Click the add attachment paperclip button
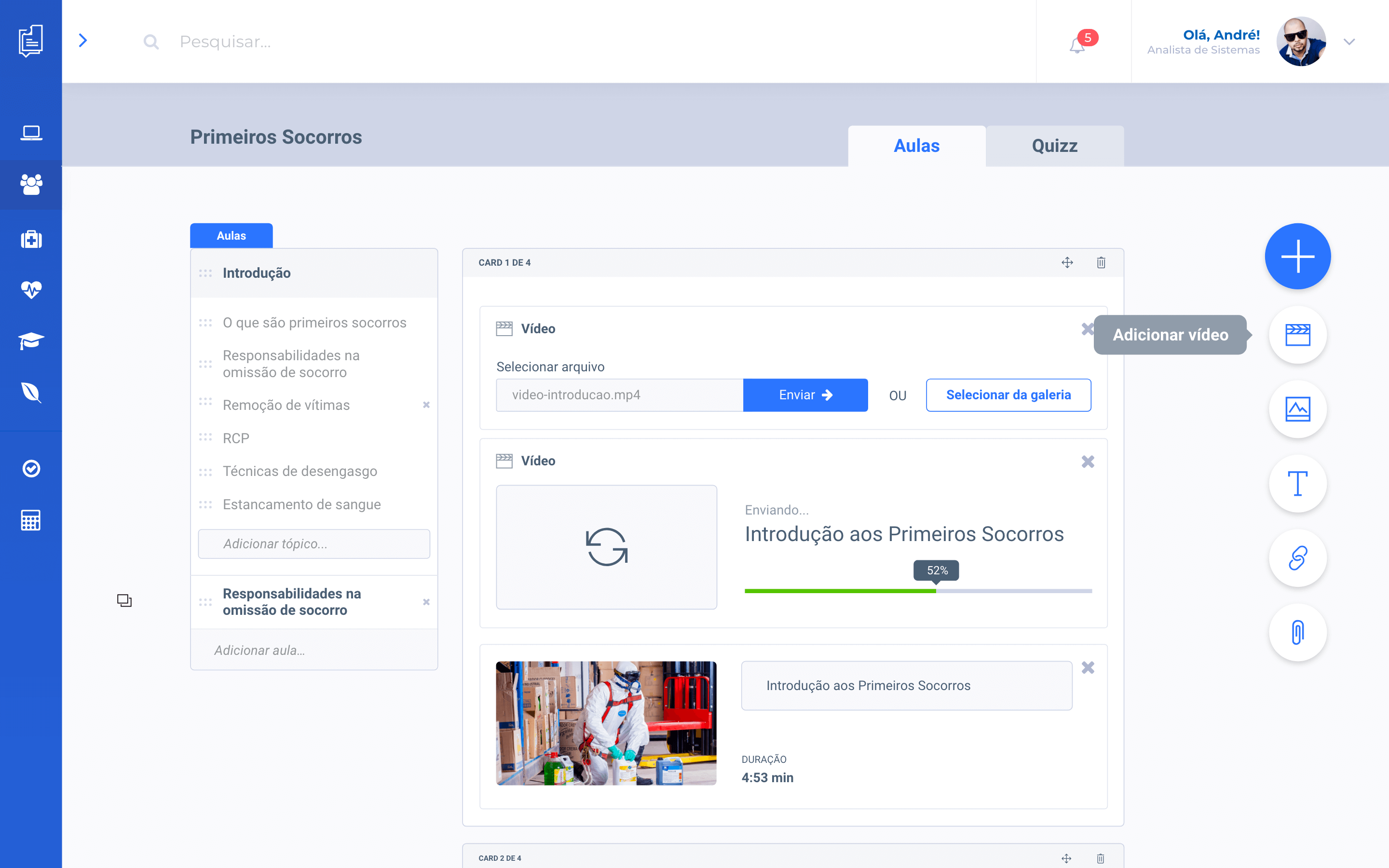Viewport: 1389px width, 868px height. coord(1297,632)
